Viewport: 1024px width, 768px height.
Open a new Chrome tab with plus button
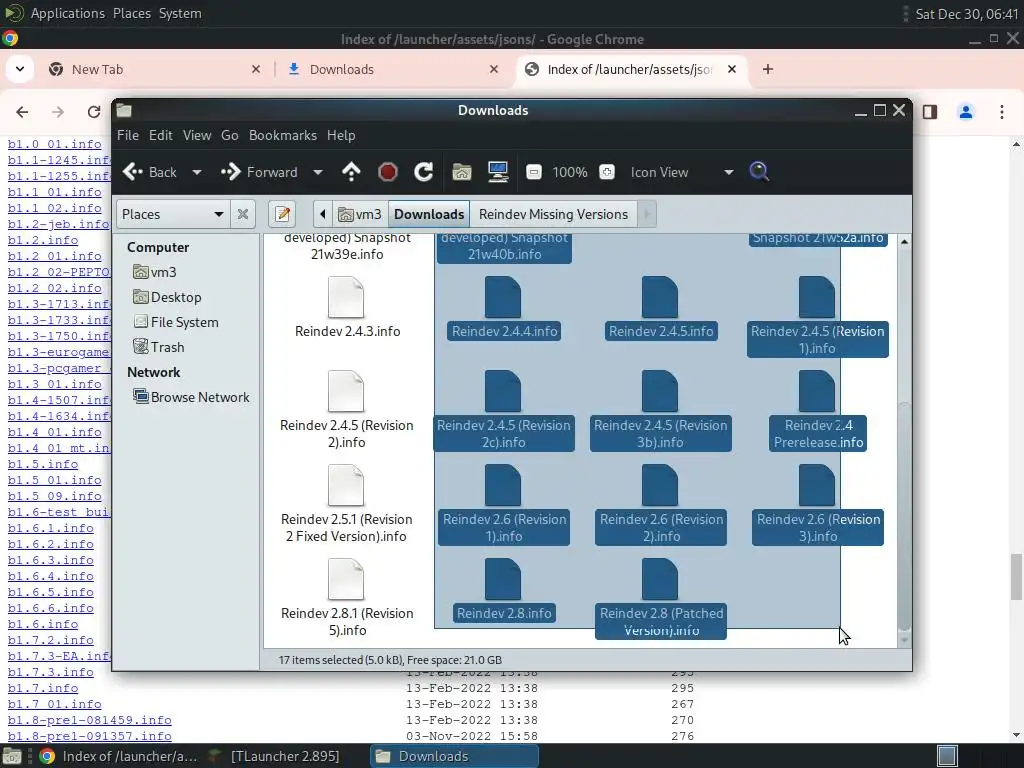pyautogui.click(x=768, y=69)
